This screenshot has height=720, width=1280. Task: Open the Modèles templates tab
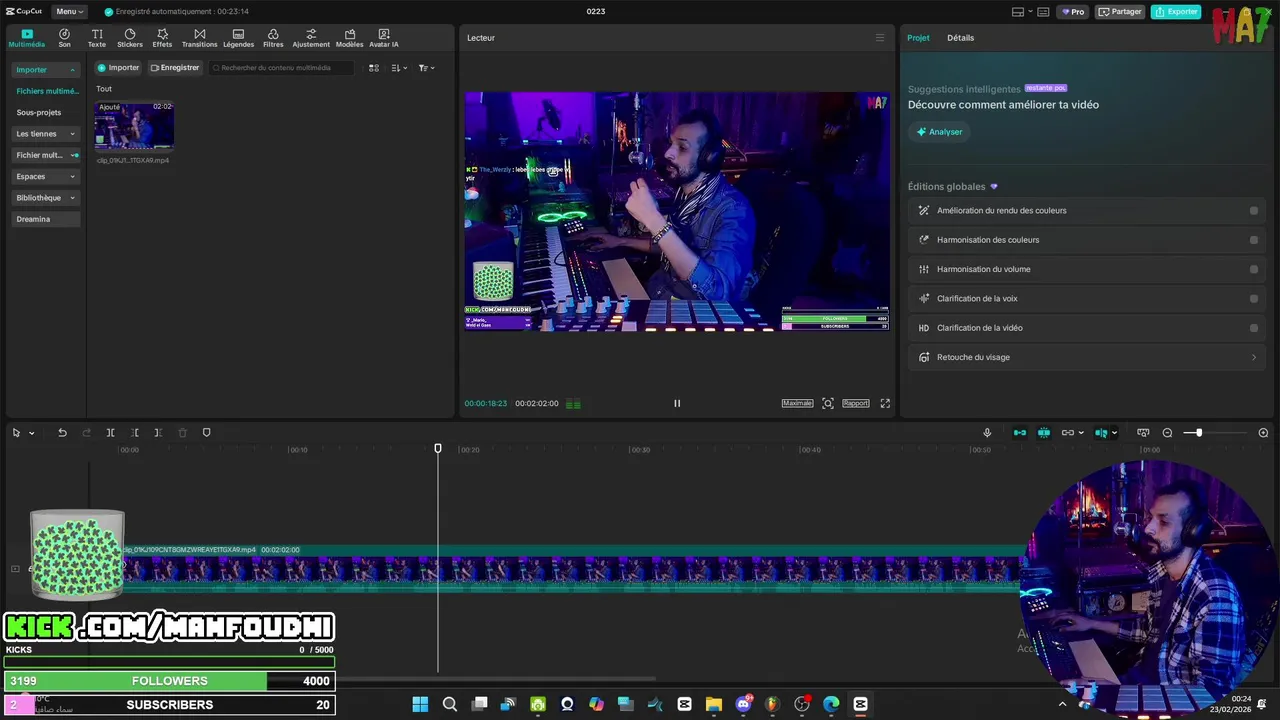coord(350,38)
